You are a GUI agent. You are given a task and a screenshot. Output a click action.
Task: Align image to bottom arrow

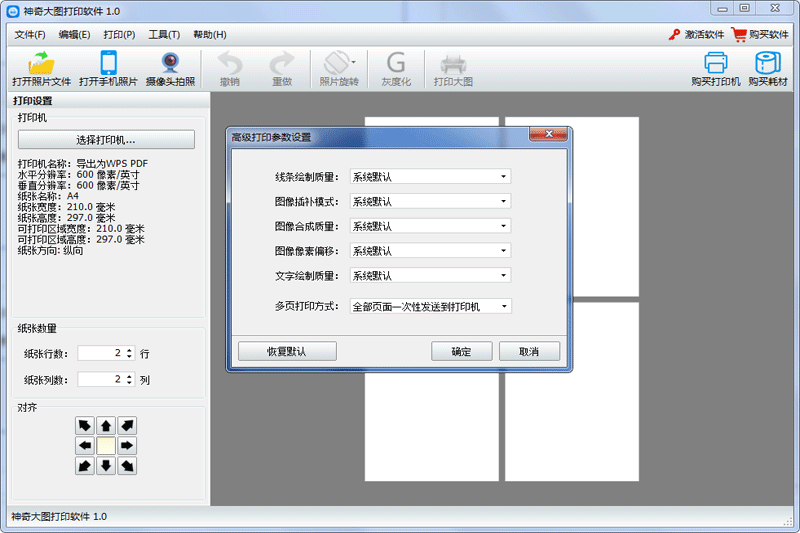(106, 466)
